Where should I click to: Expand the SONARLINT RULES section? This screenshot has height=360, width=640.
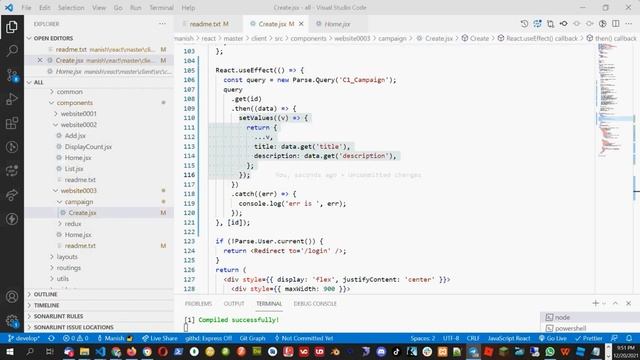(58, 316)
